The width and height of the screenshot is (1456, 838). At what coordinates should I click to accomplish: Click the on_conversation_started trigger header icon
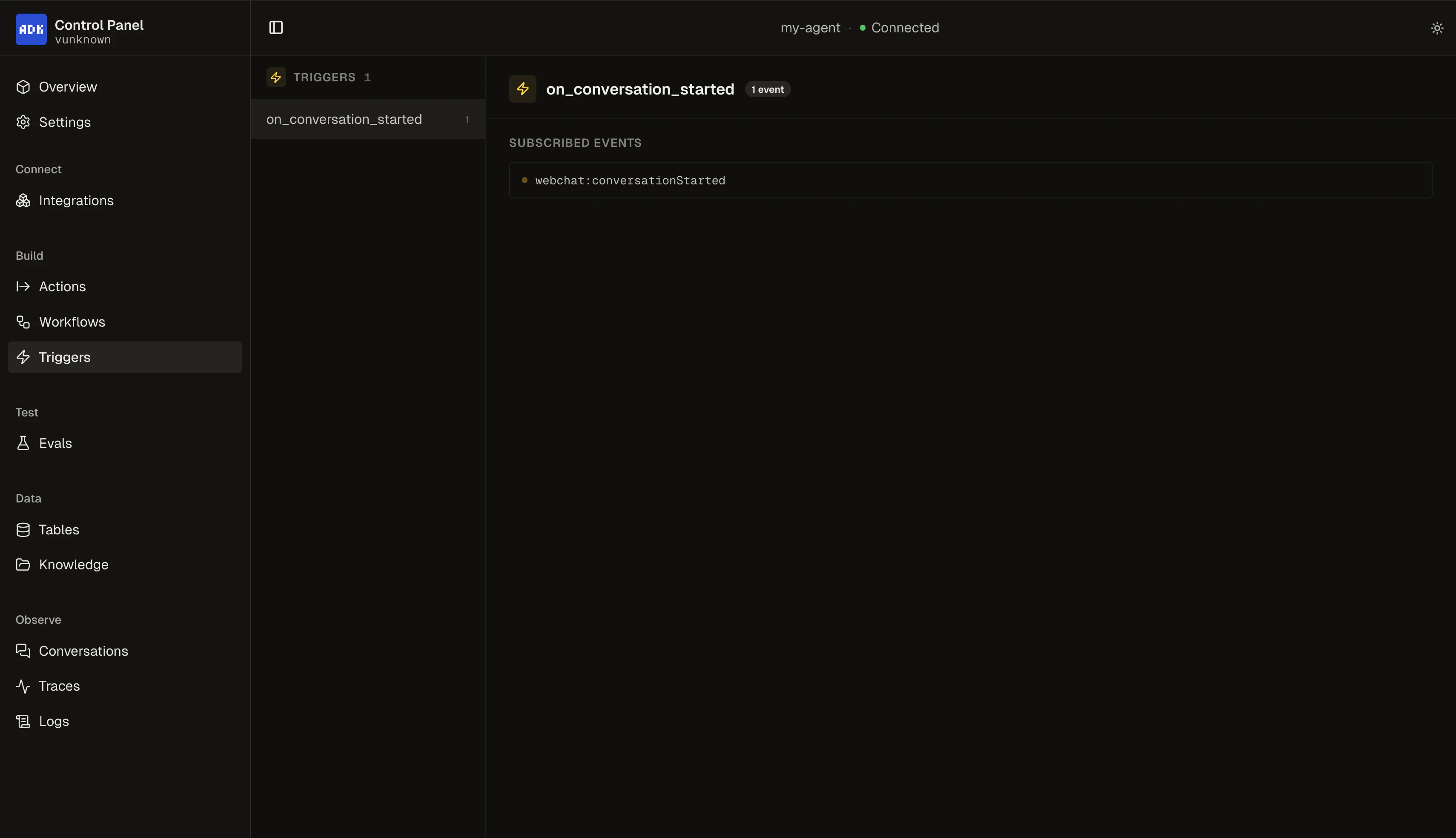[523, 89]
